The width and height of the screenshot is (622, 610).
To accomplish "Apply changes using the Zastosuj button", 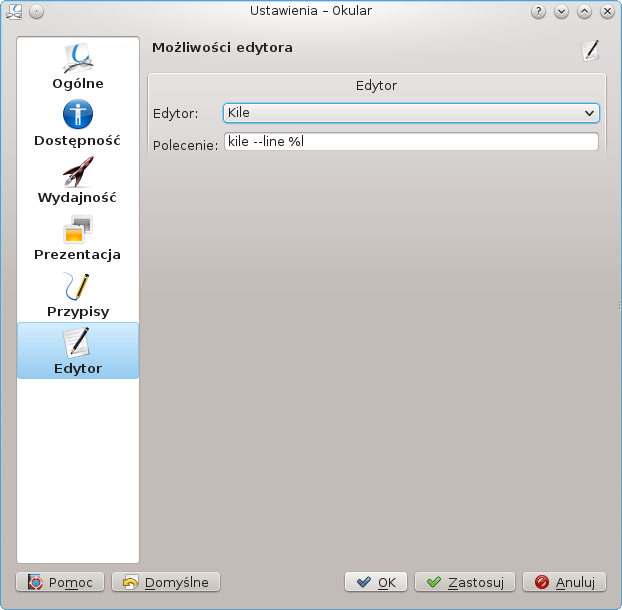I will click(465, 582).
